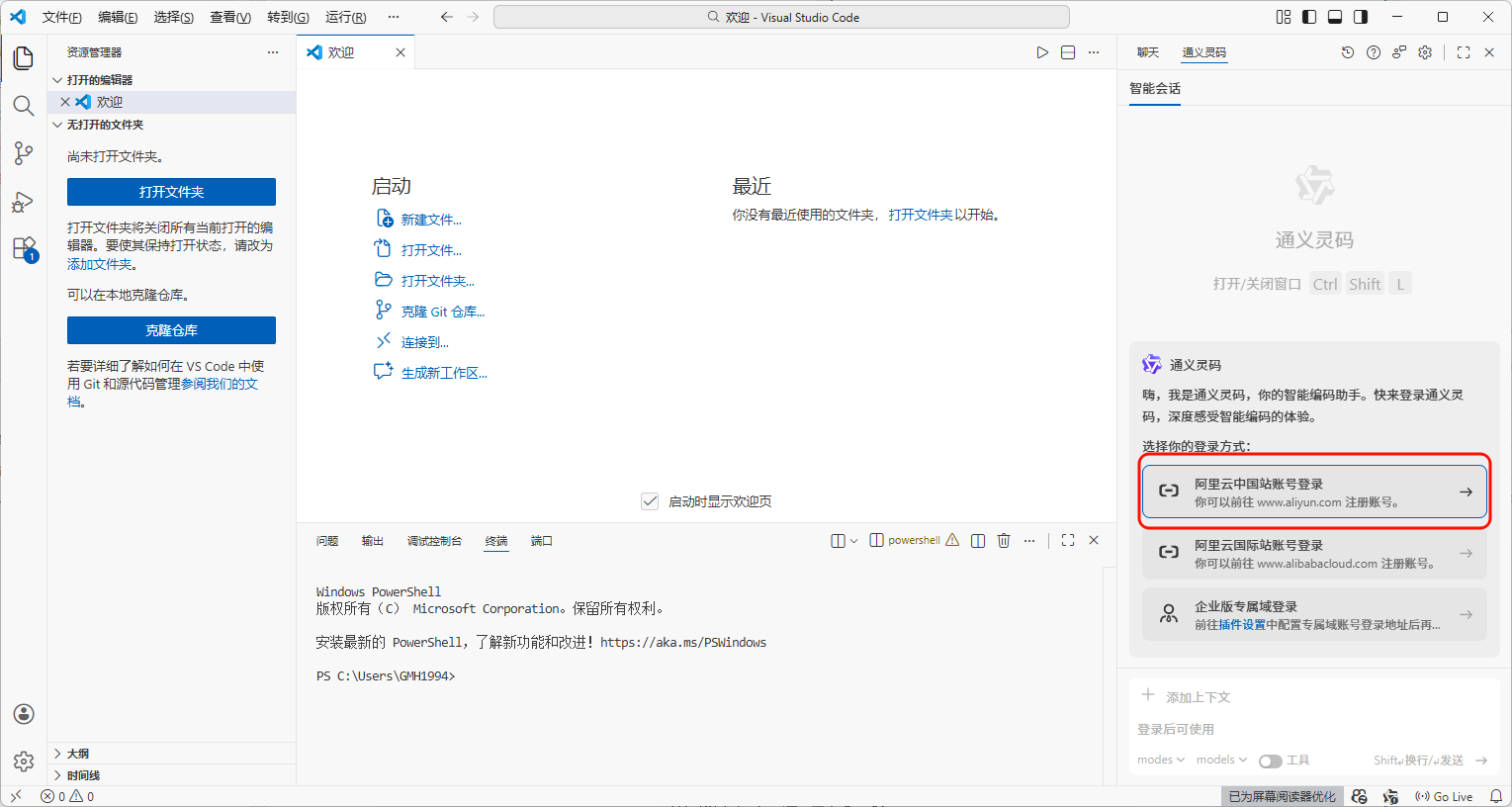Click the feedback person icon in Lingma panel
Image resolution: width=1512 pixels, height=807 pixels.
click(x=1399, y=52)
